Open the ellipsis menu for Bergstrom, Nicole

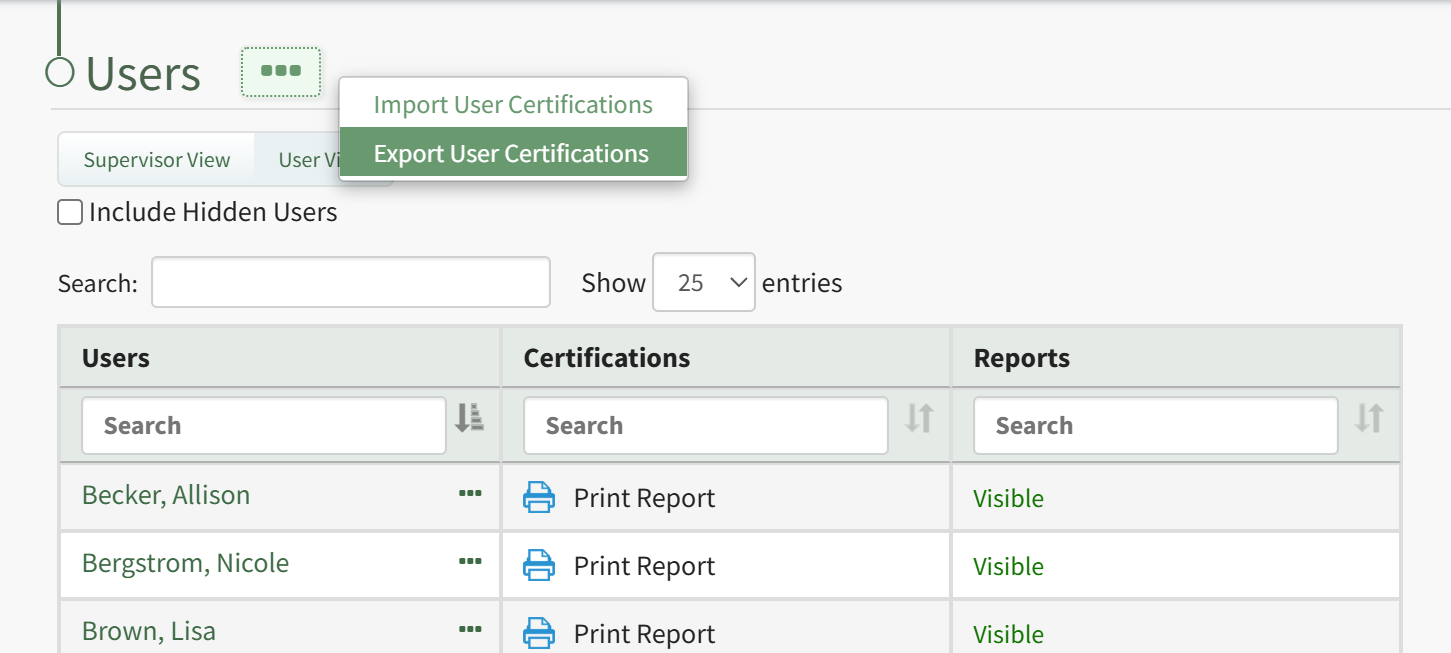click(470, 561)
